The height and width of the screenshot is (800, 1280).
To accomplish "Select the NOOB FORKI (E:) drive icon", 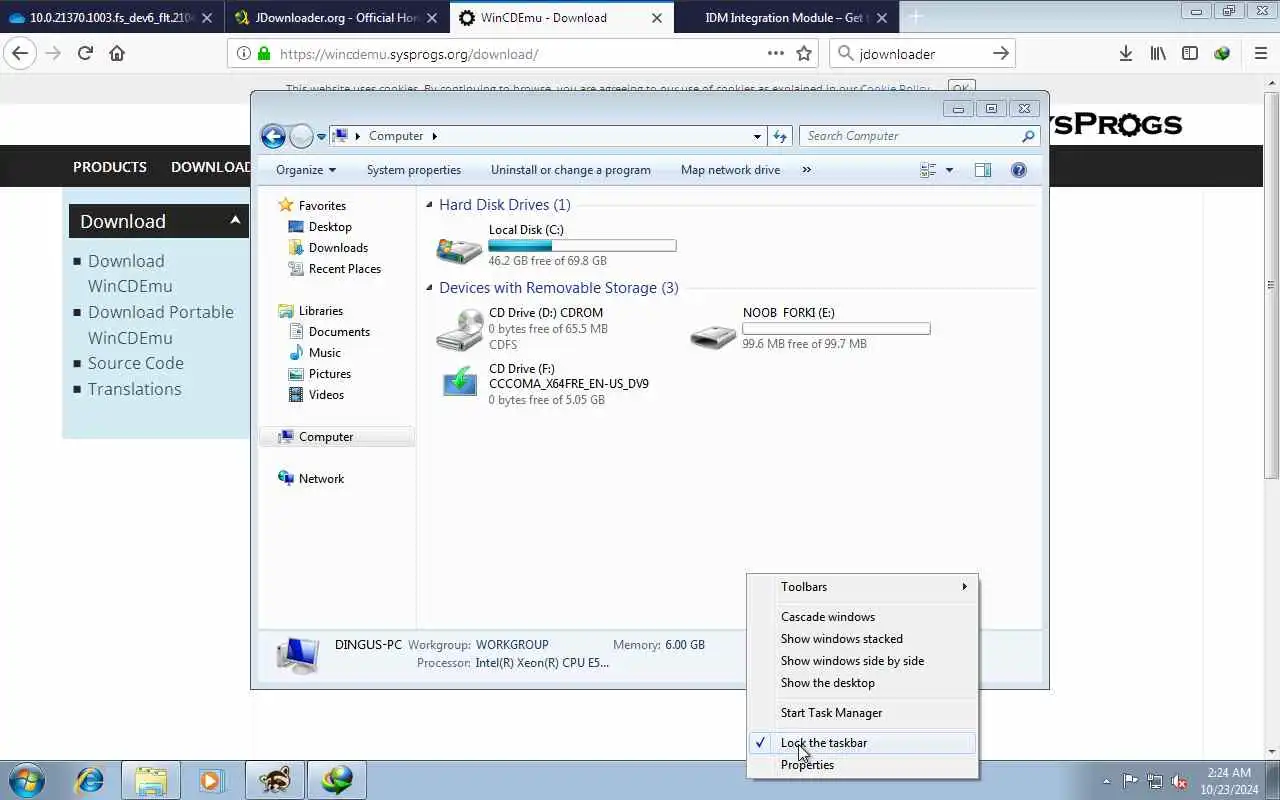I will 713,336.
